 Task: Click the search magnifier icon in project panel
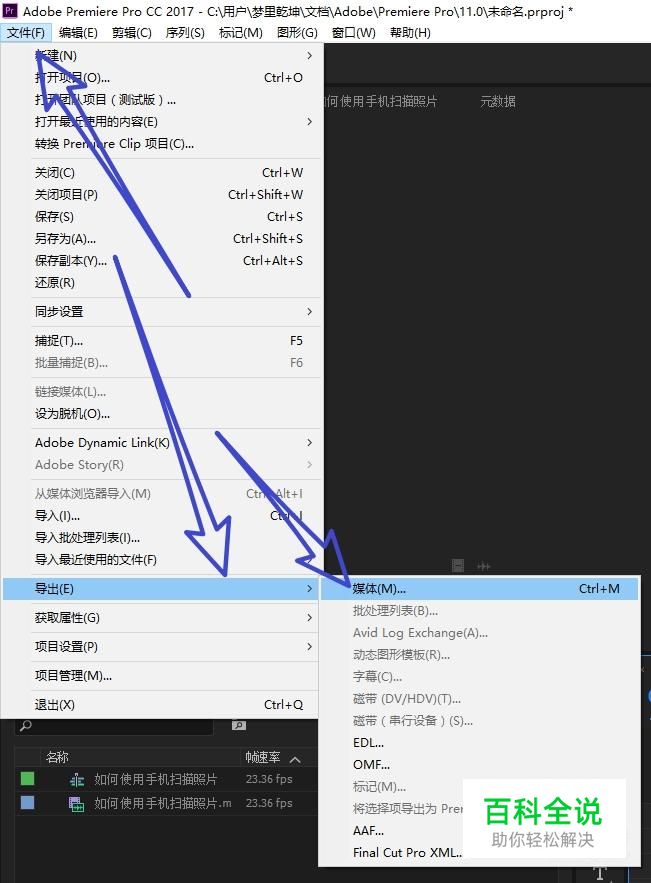coord(25,726)
